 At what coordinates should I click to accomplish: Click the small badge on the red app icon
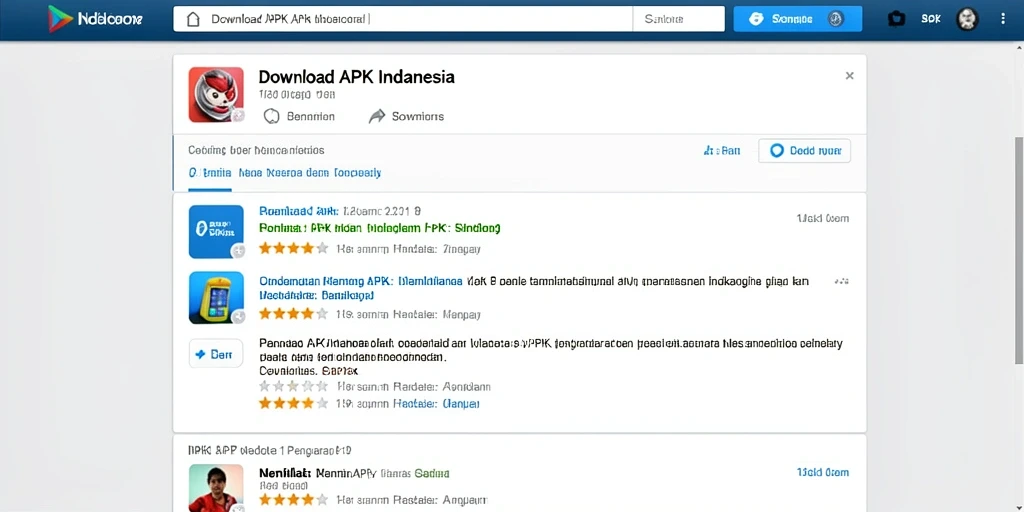pyautogui.click(x=238, y=116)
